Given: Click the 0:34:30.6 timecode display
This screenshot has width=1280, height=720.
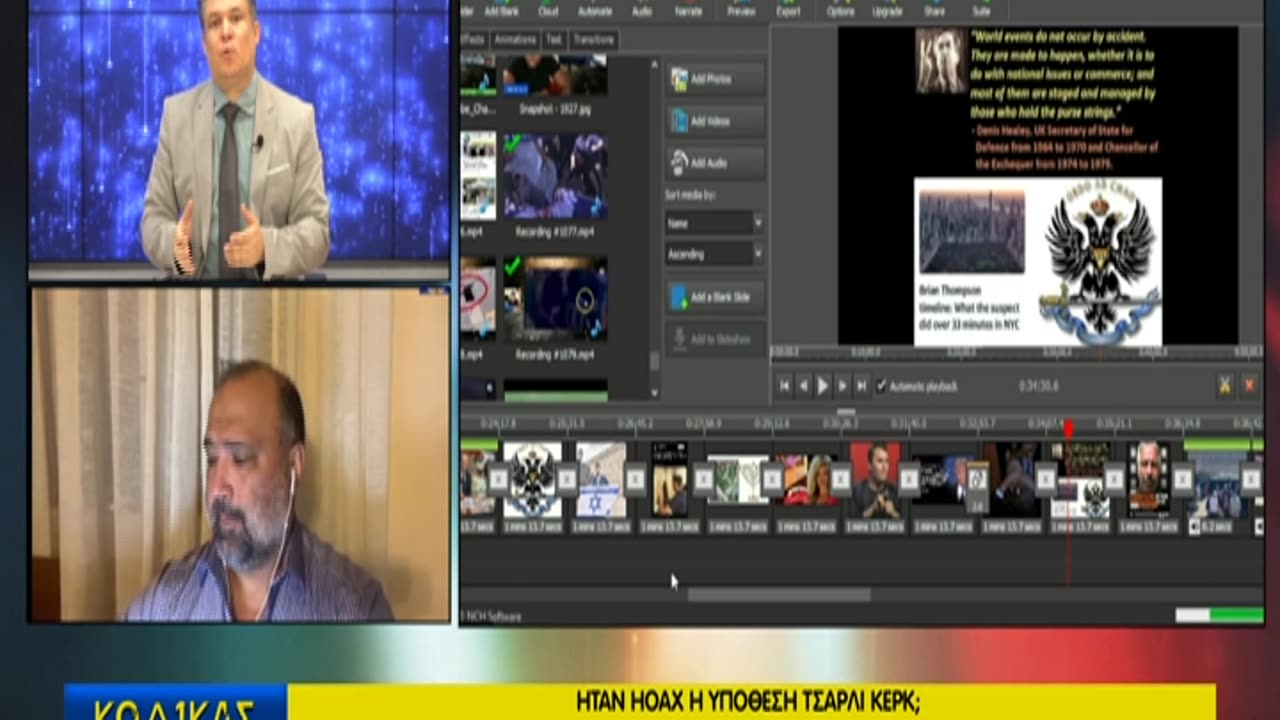Looking at the screenshot, I should pos(1038,385).
